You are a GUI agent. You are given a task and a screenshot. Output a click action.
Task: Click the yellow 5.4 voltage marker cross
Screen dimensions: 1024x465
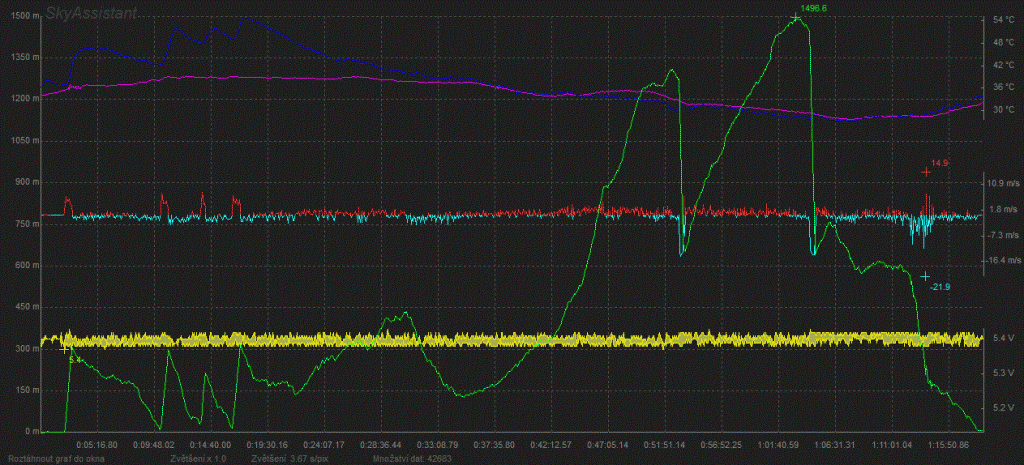point(66,349)
